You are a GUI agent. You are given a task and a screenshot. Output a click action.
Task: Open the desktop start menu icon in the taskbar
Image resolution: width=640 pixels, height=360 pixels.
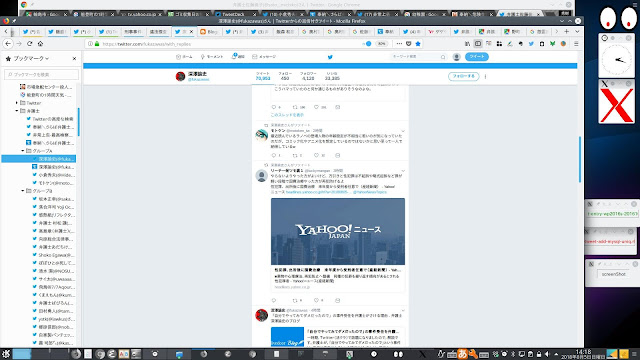click(6, 354)
